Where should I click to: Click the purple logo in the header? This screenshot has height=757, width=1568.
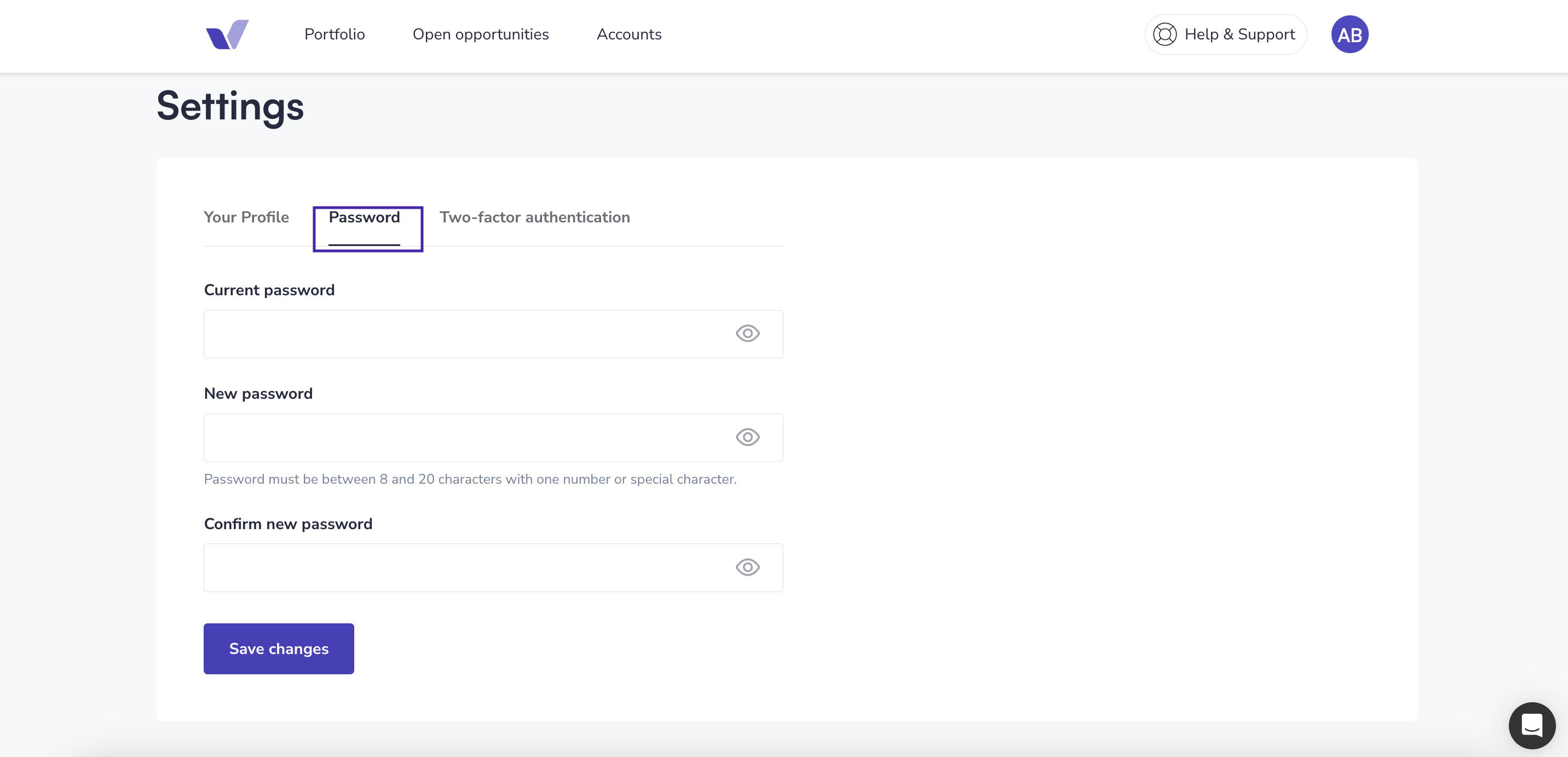[227, 35]
